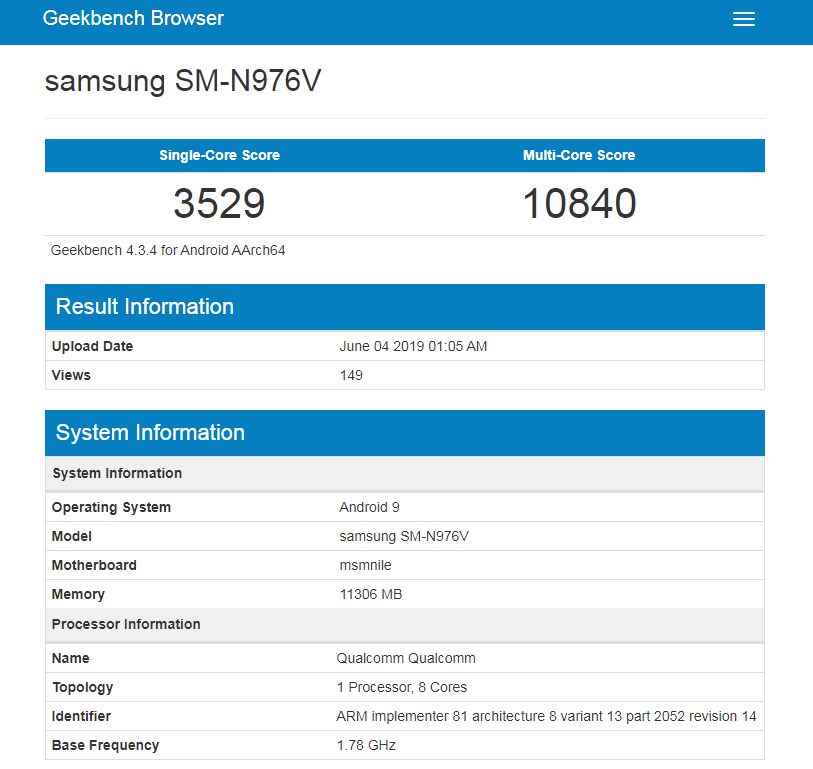This screenshot has width=813, height=769.
Task: Select the Base Frequency label
Action: coord(105,745)
